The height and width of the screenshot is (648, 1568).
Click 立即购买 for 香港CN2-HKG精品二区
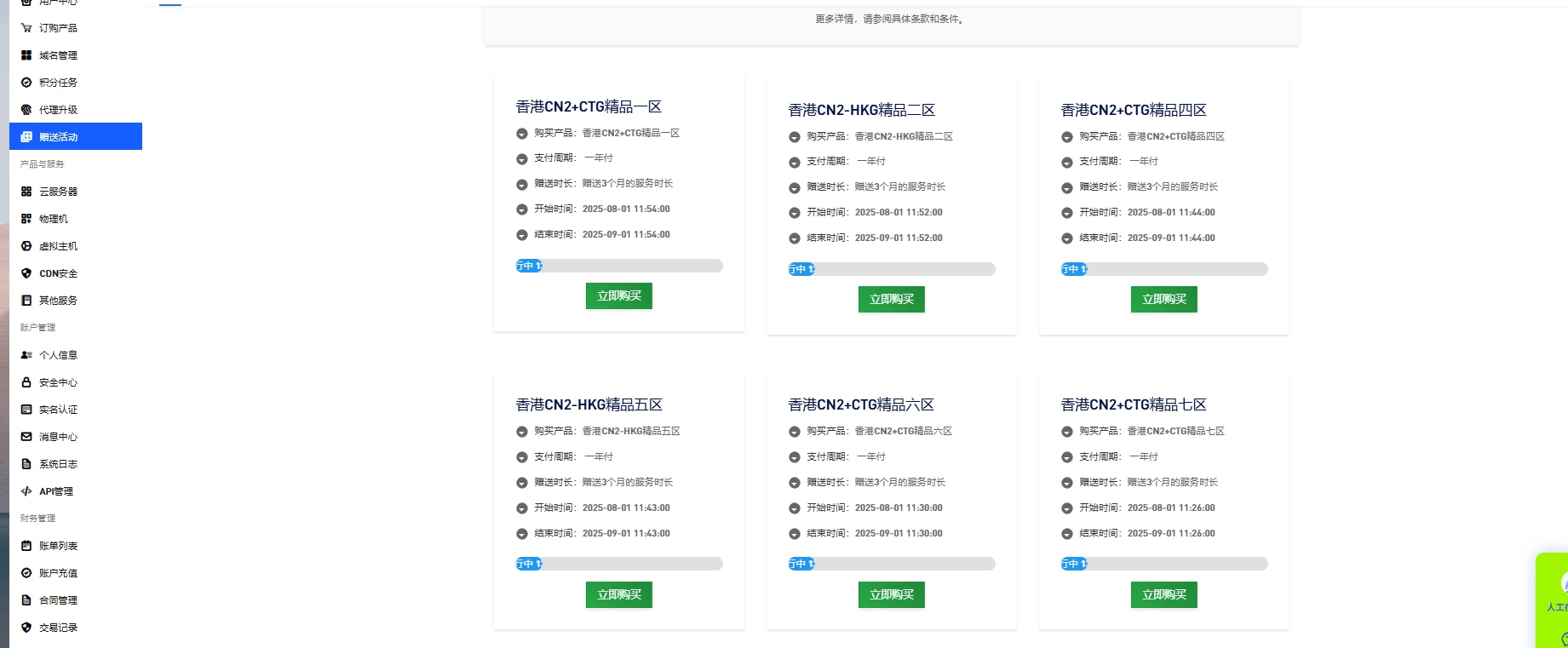click(891, 299)
